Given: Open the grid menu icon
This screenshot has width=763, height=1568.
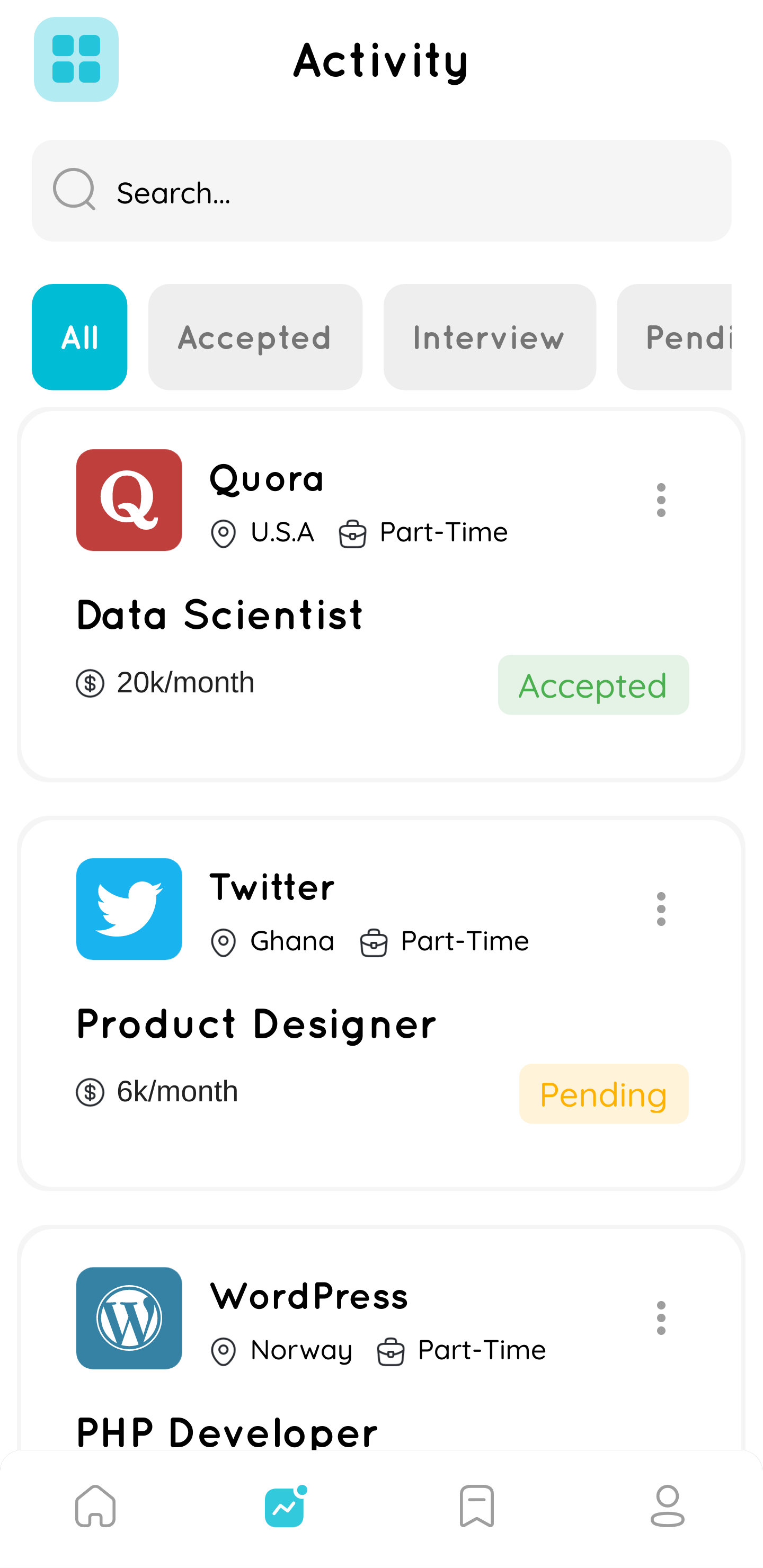Looking at the screenshot, I should coord(76,59).
